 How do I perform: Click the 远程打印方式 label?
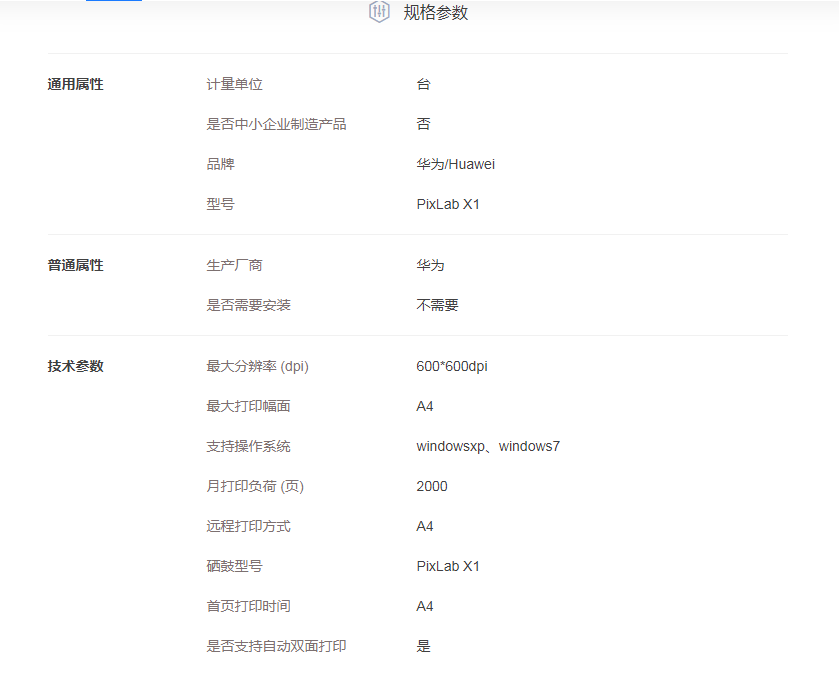(248, 526)
